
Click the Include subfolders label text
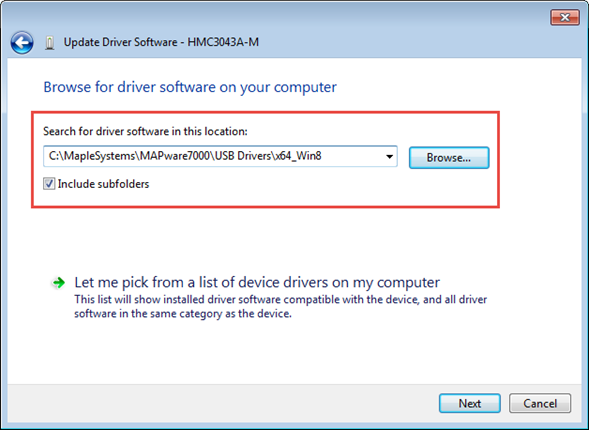click(x=103, y=184)
